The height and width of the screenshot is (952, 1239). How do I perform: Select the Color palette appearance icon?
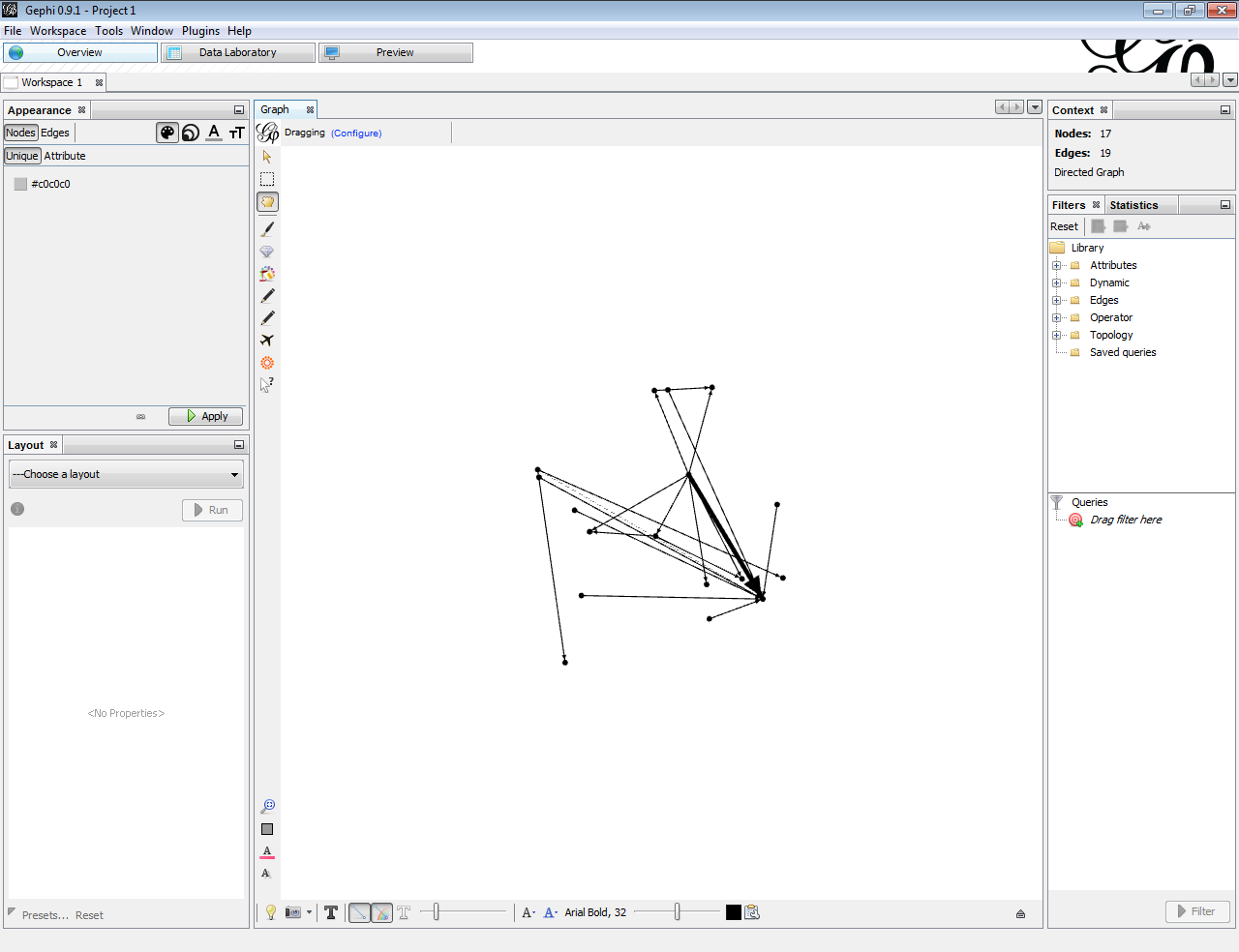click(x=167, y=133)
